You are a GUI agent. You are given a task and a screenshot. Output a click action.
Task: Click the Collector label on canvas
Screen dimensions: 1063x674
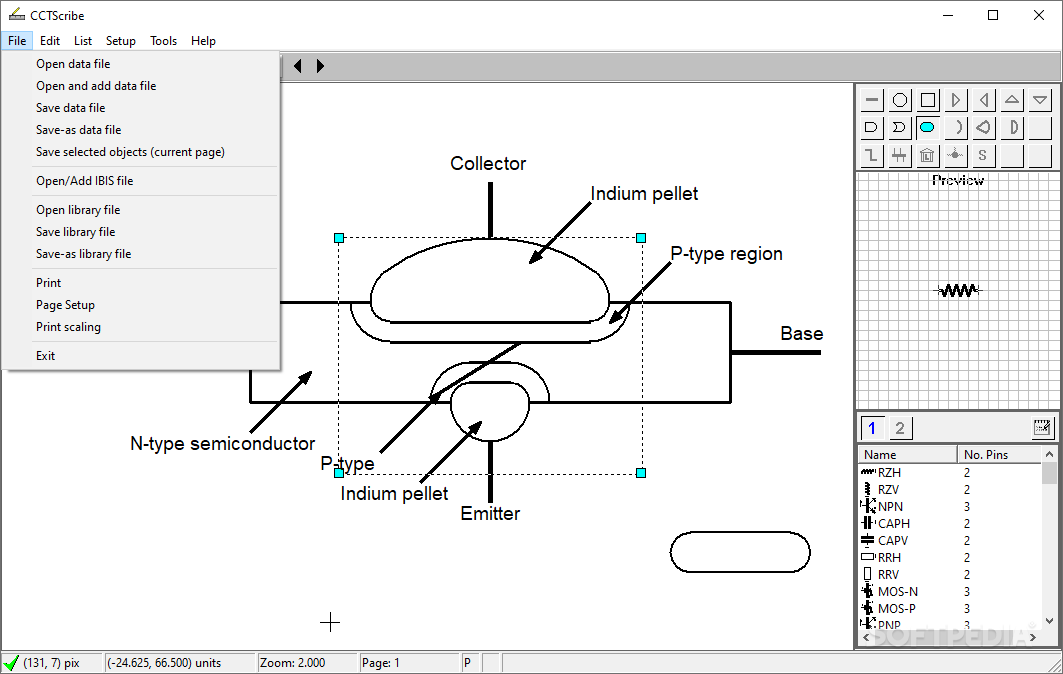pos(488,163)
